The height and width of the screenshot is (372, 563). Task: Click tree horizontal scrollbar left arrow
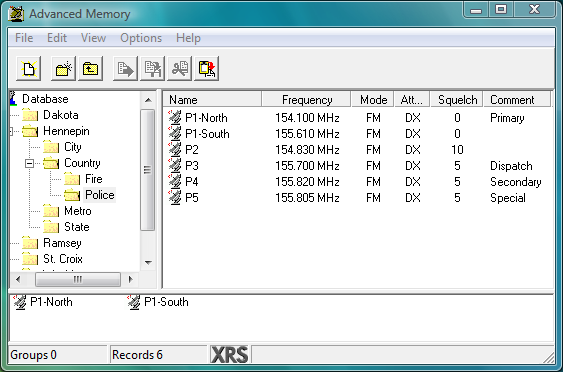(18, 279)
